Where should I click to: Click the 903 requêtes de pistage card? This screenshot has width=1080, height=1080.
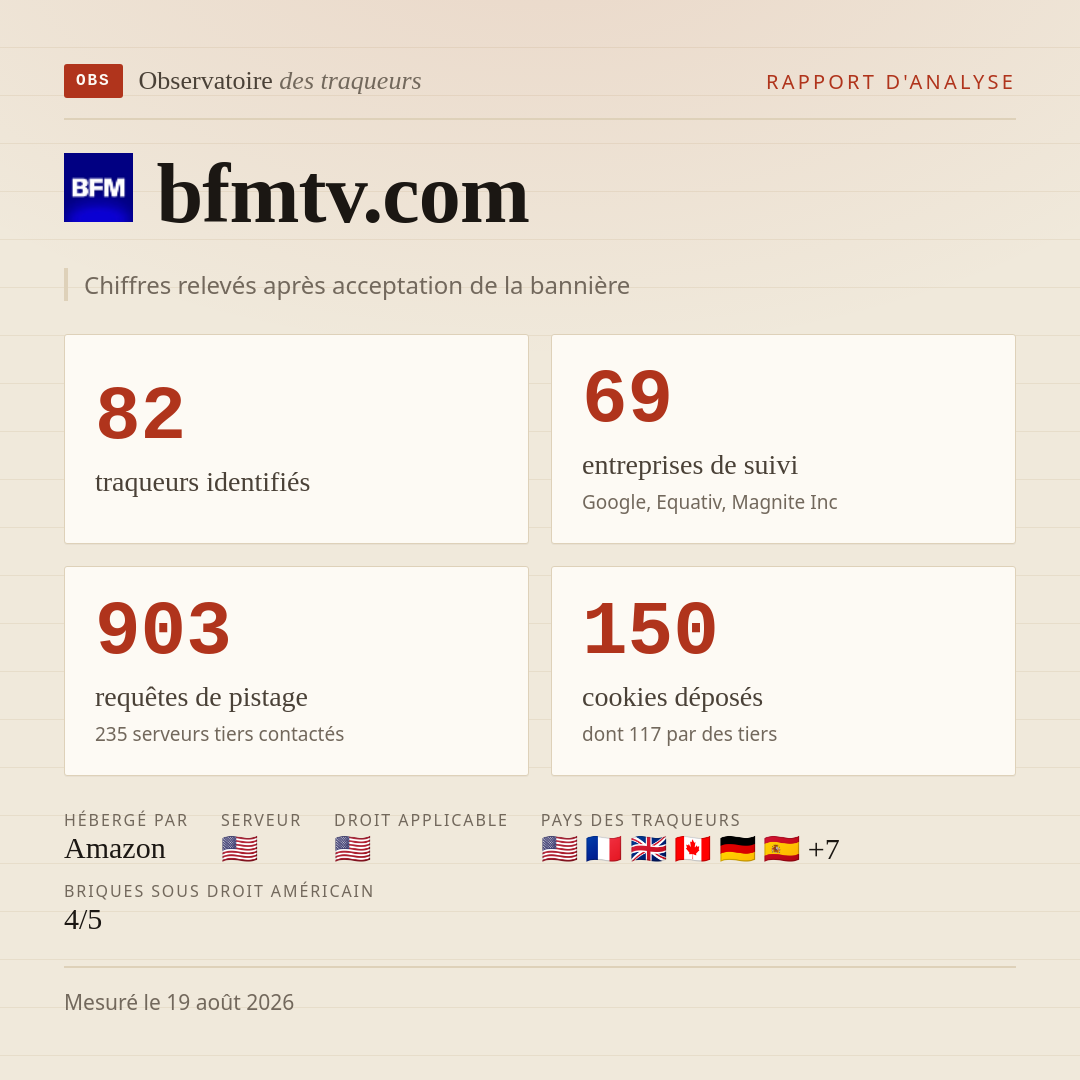296,671
